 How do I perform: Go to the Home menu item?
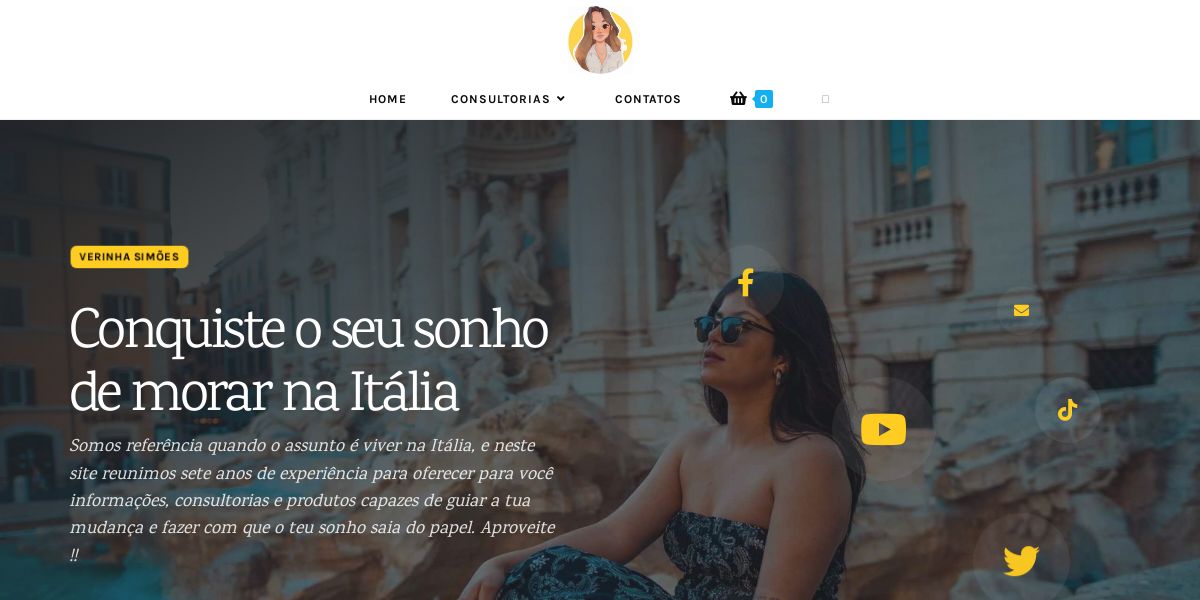click(388, 99)
